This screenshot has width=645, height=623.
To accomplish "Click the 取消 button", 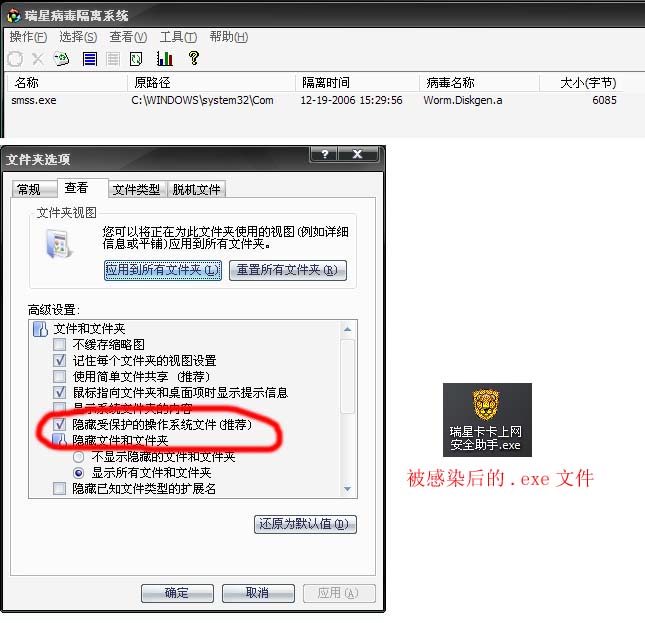I will (258, 593).
